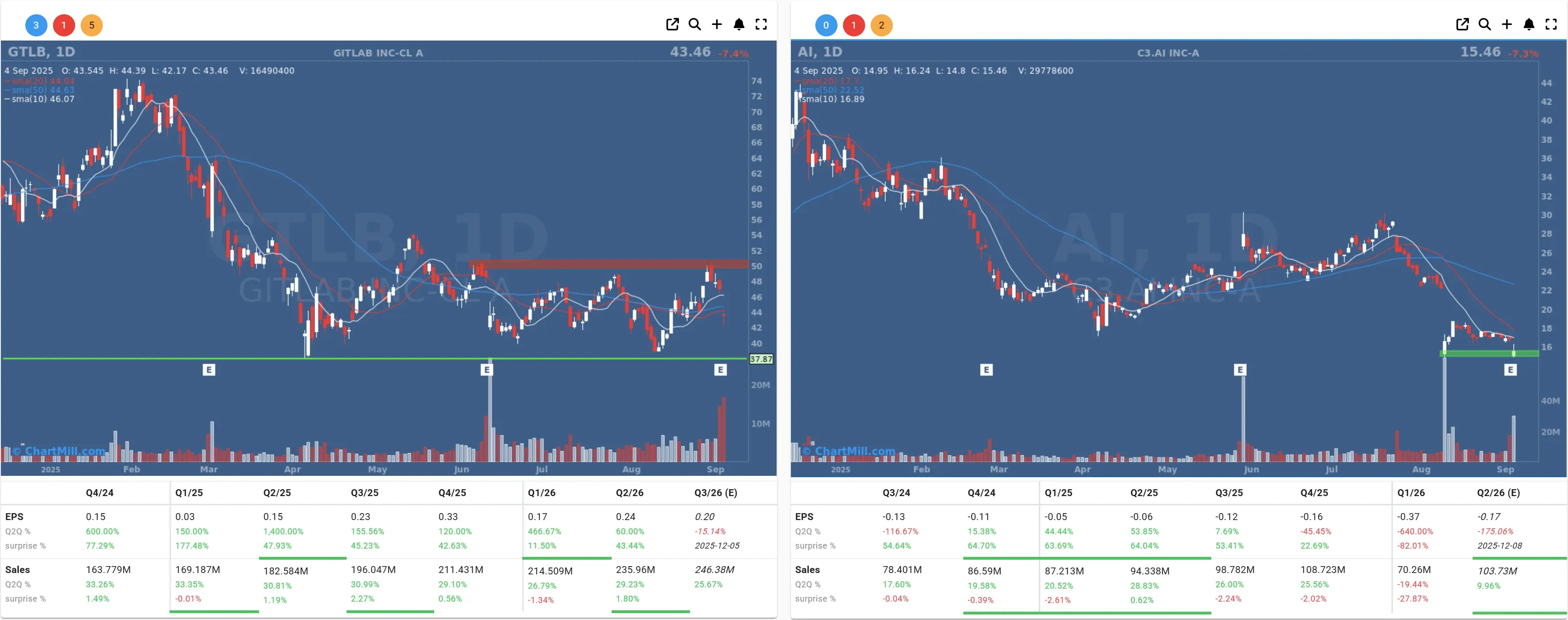Click the blue badge 0 on AI card
The width and height of the screenshot is (1568, 620).
click(x=826, y=25)
